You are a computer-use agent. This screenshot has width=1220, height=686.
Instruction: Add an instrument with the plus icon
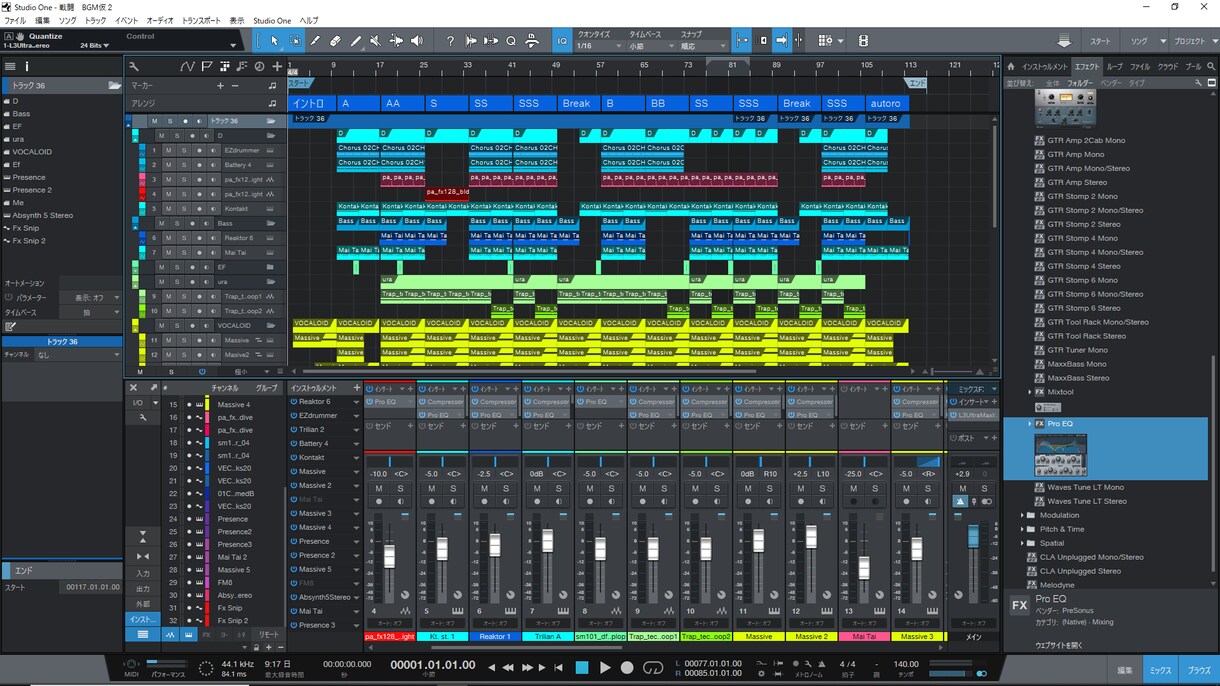point(356,388)
